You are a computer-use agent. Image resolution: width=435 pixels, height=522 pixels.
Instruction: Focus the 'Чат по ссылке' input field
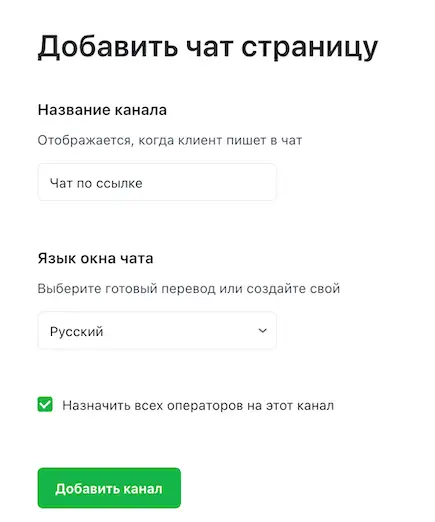(157, 182)
